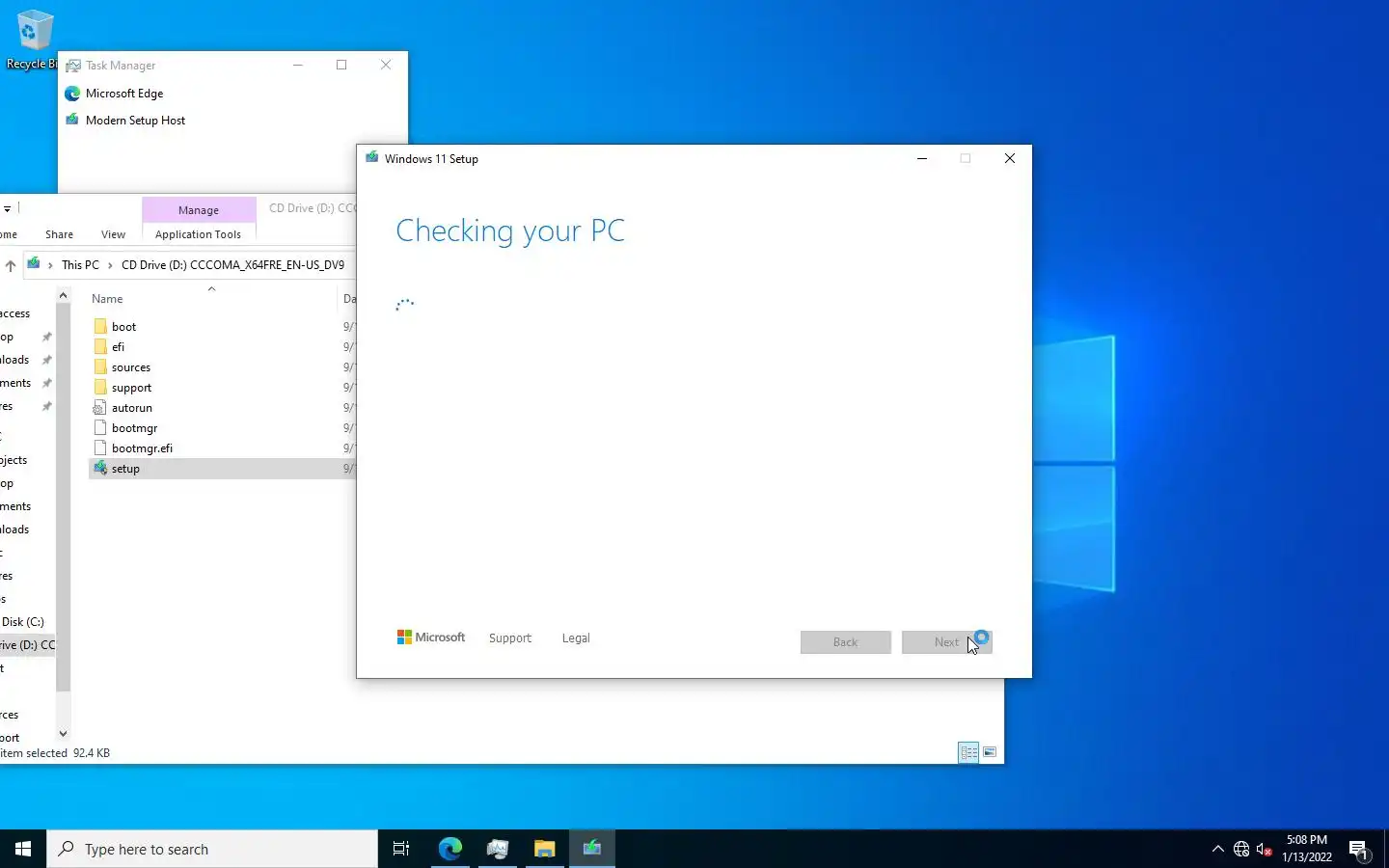Open Task View on the taskbar
The width and height of the screenshot is (1389, 868).
401,849
